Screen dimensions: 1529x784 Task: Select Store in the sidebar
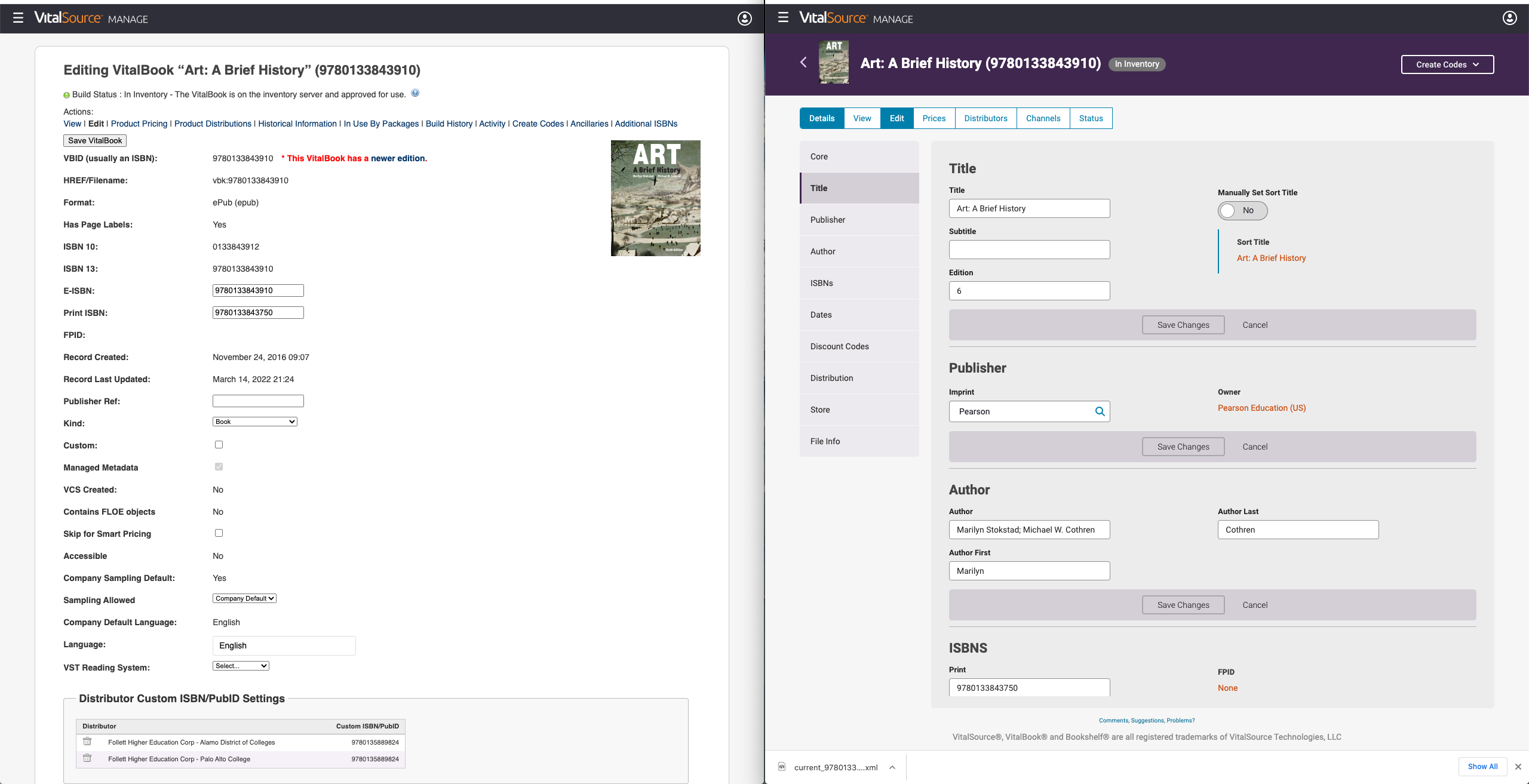(x=859, y=410)
